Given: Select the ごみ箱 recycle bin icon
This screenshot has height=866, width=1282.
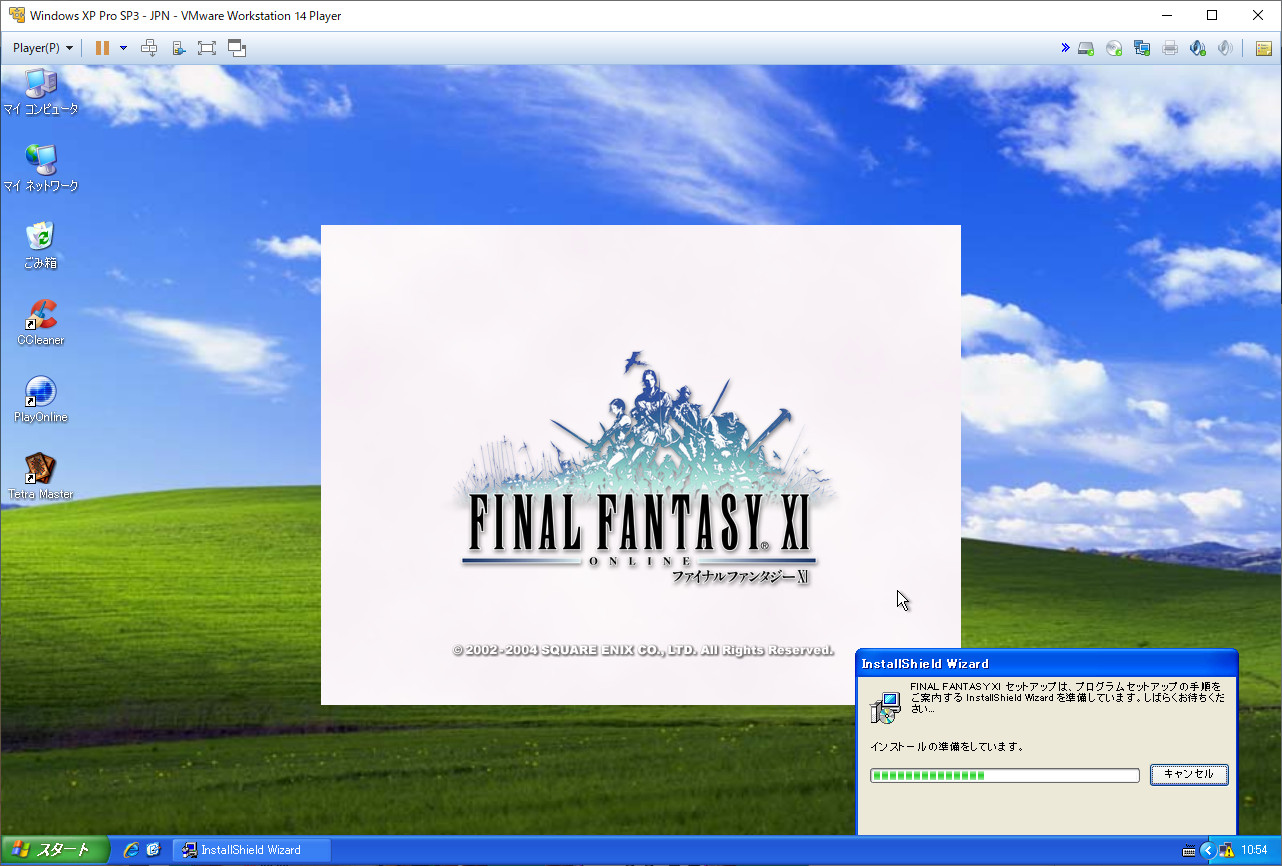Looking at the screenshot, I should tap(40, 245).
